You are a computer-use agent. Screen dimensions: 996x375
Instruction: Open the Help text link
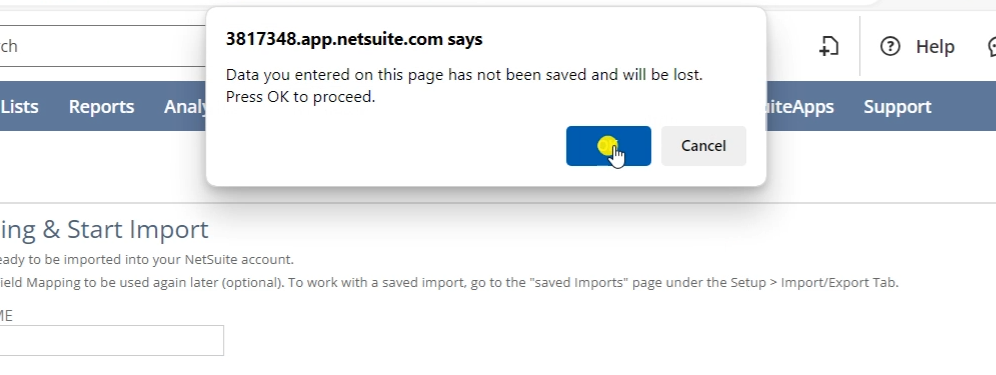pos(934,46)
